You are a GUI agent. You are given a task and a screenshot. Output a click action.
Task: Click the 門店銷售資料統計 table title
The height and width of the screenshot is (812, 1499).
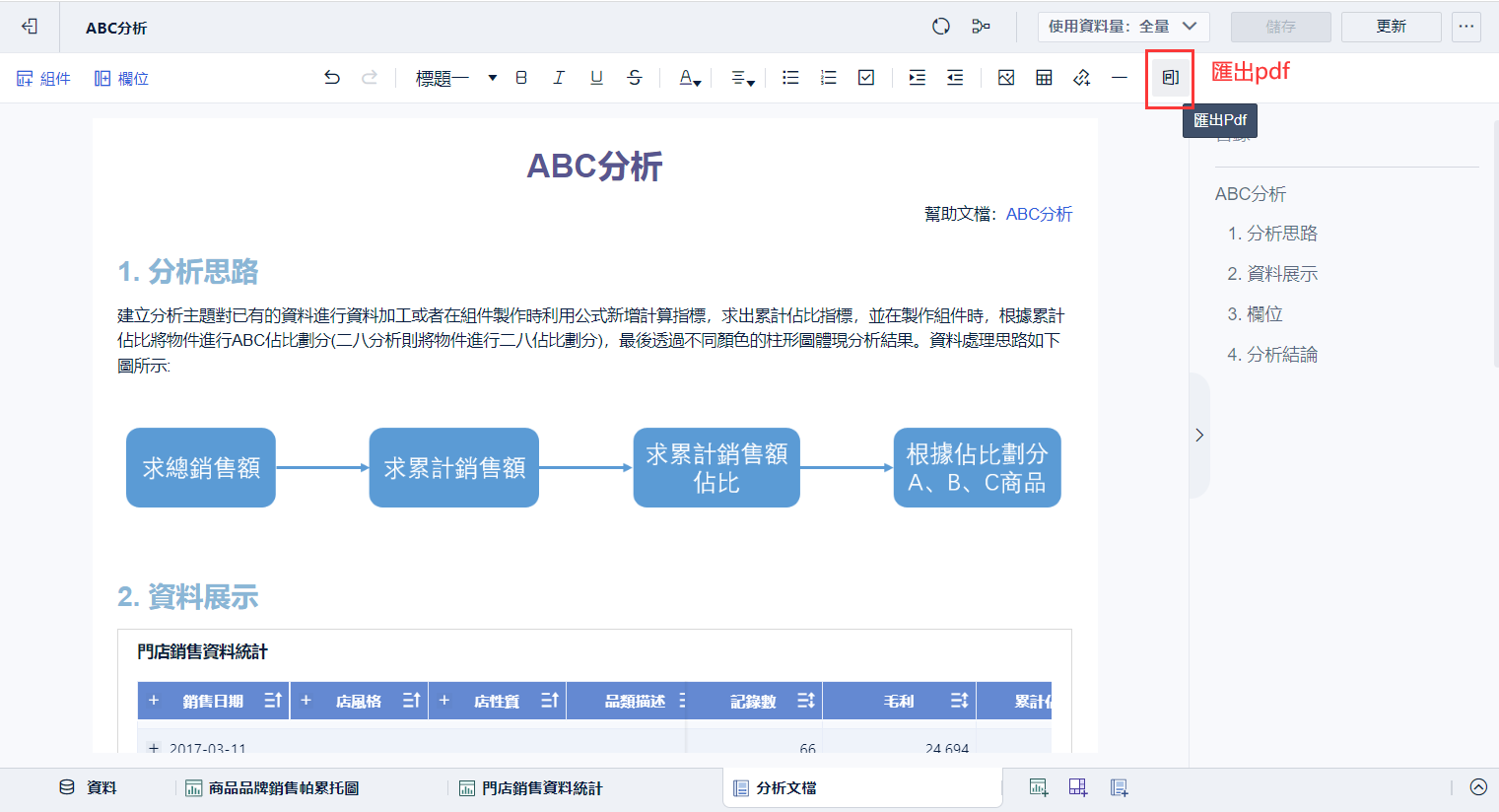[202, 651]
